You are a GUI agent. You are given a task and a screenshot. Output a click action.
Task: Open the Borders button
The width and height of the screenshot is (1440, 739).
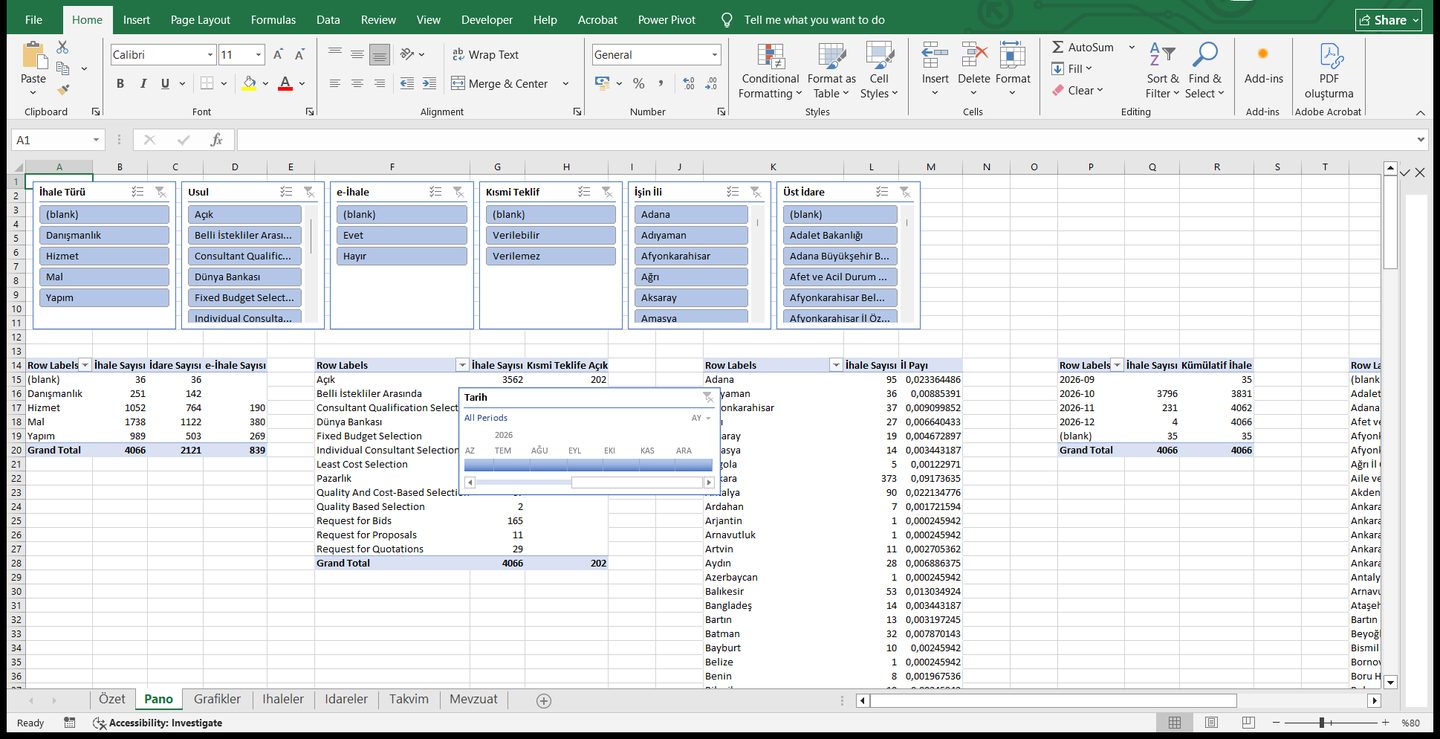click(206, 84)
